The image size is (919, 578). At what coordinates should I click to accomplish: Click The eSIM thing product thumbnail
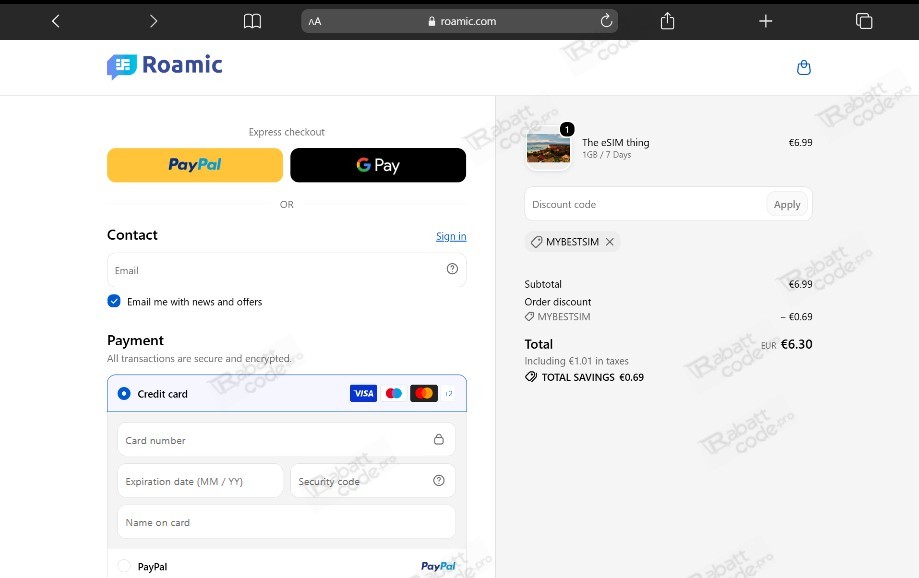point(548,148)
